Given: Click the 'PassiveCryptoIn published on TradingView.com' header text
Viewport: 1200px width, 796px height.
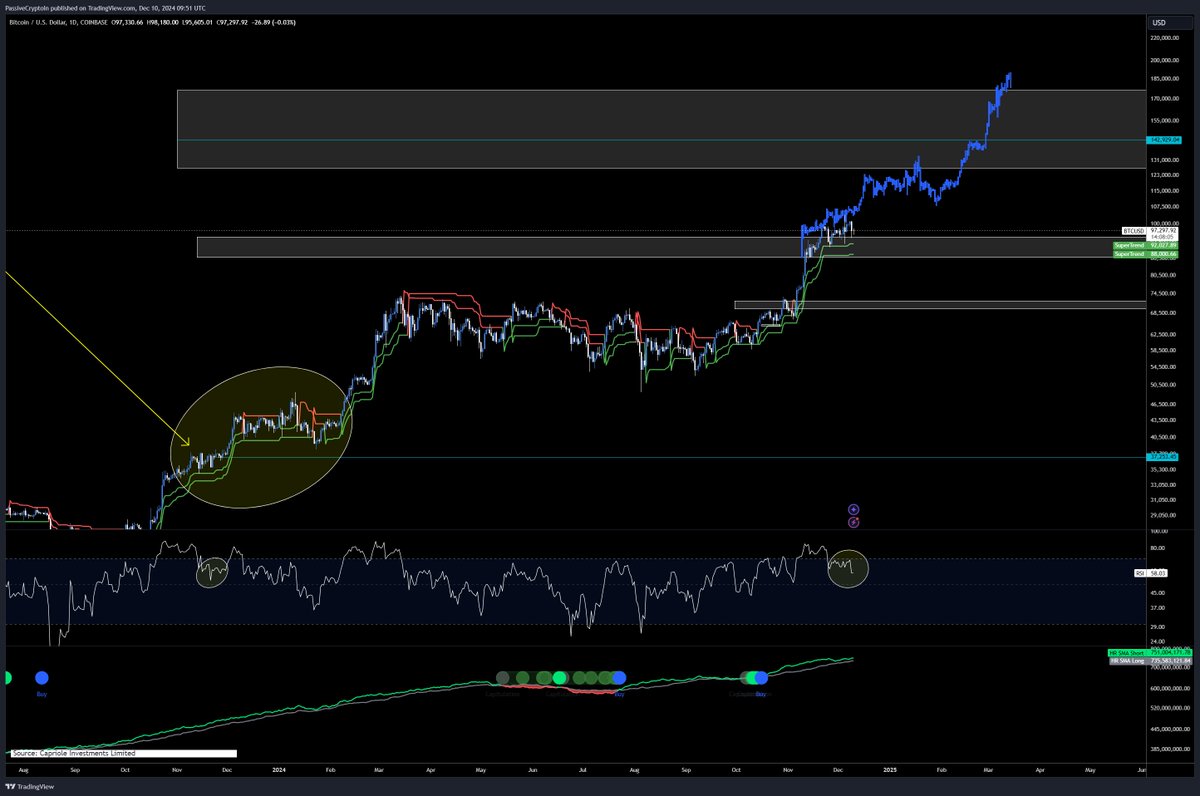Looking at the screenshot, I should pos(71,6).
